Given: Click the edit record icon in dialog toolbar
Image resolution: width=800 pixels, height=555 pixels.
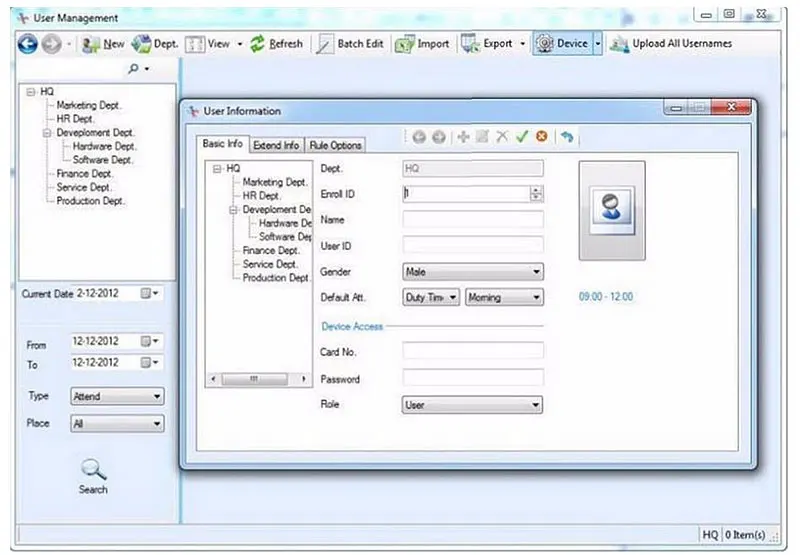Looking at the screenshot, I should (483, 137).
